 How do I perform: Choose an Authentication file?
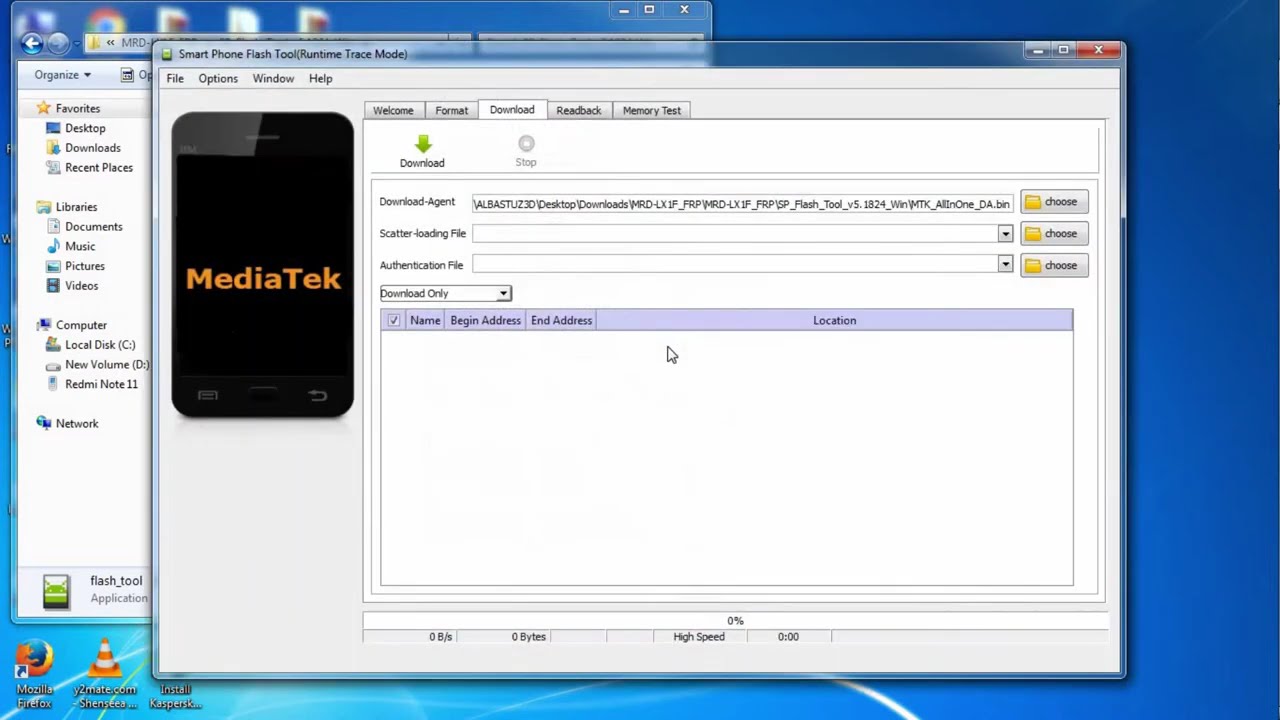coord(1054,265)
